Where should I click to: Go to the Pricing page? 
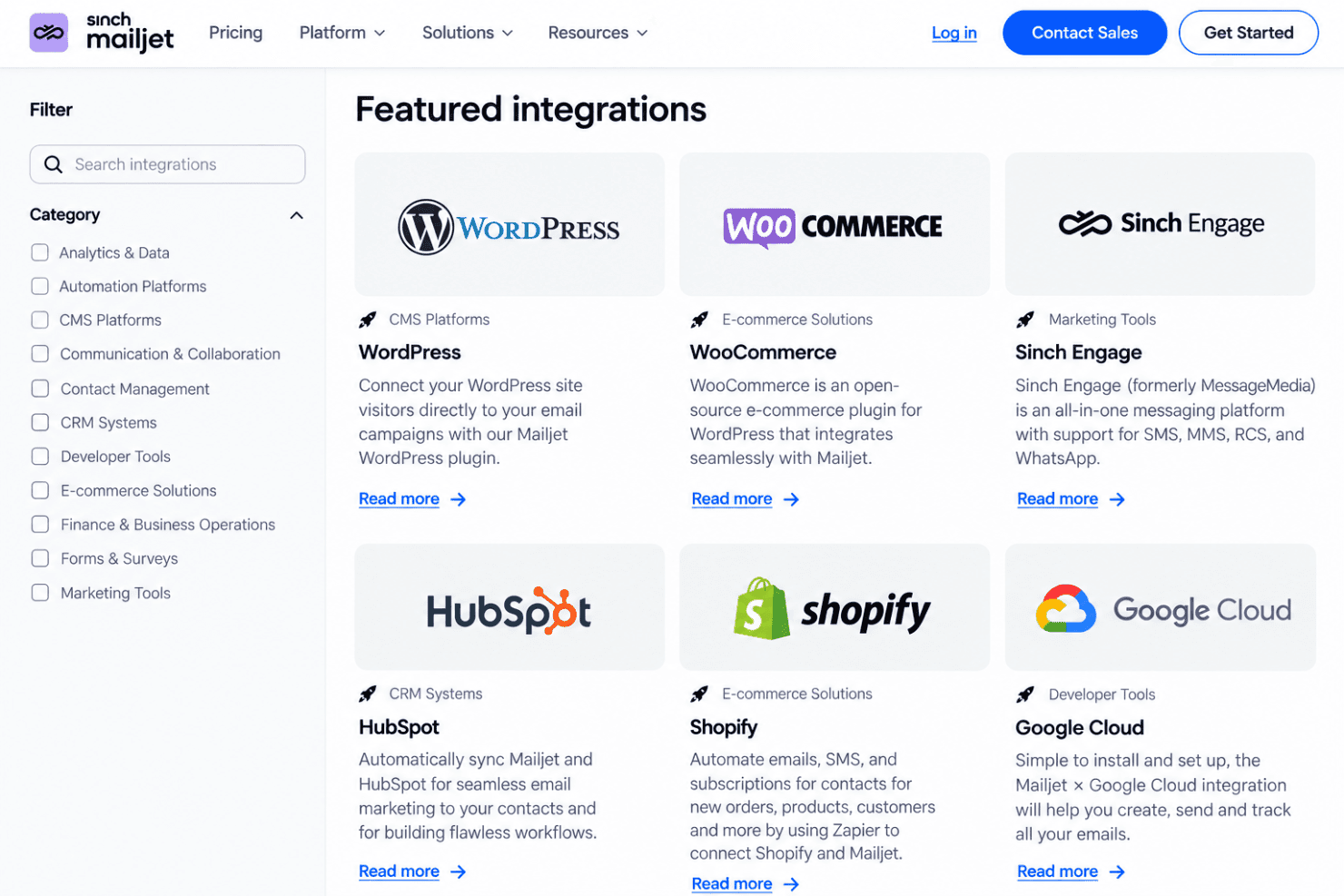point(235,33)
